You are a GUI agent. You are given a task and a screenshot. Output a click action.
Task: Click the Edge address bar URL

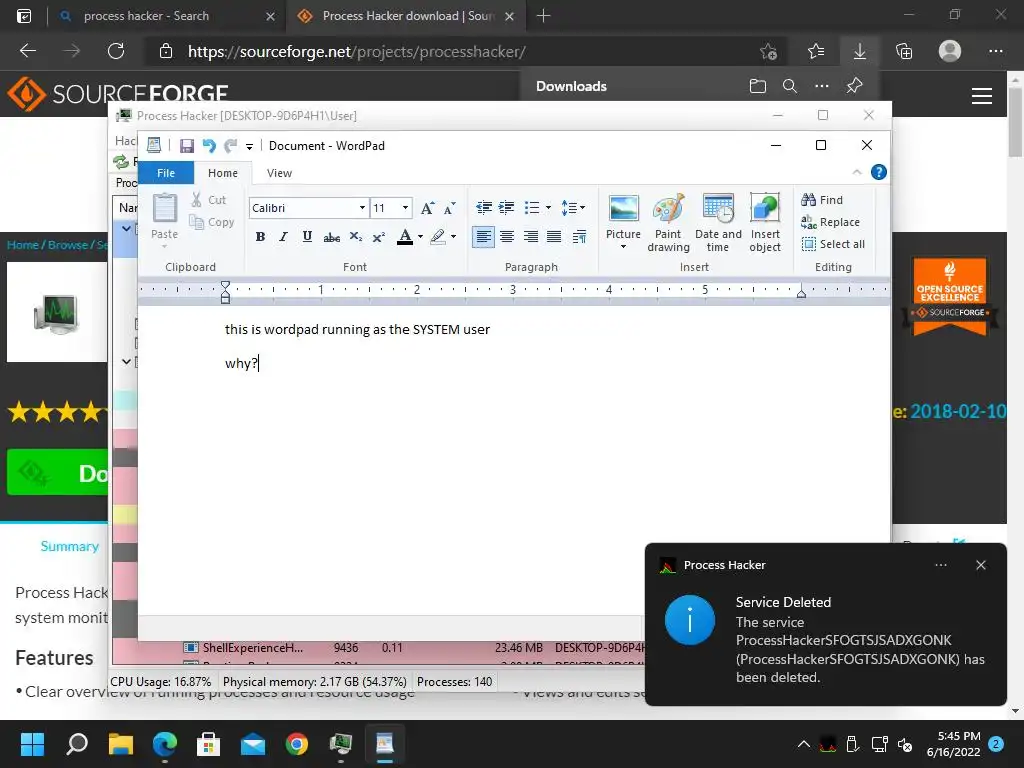(357, 52)
